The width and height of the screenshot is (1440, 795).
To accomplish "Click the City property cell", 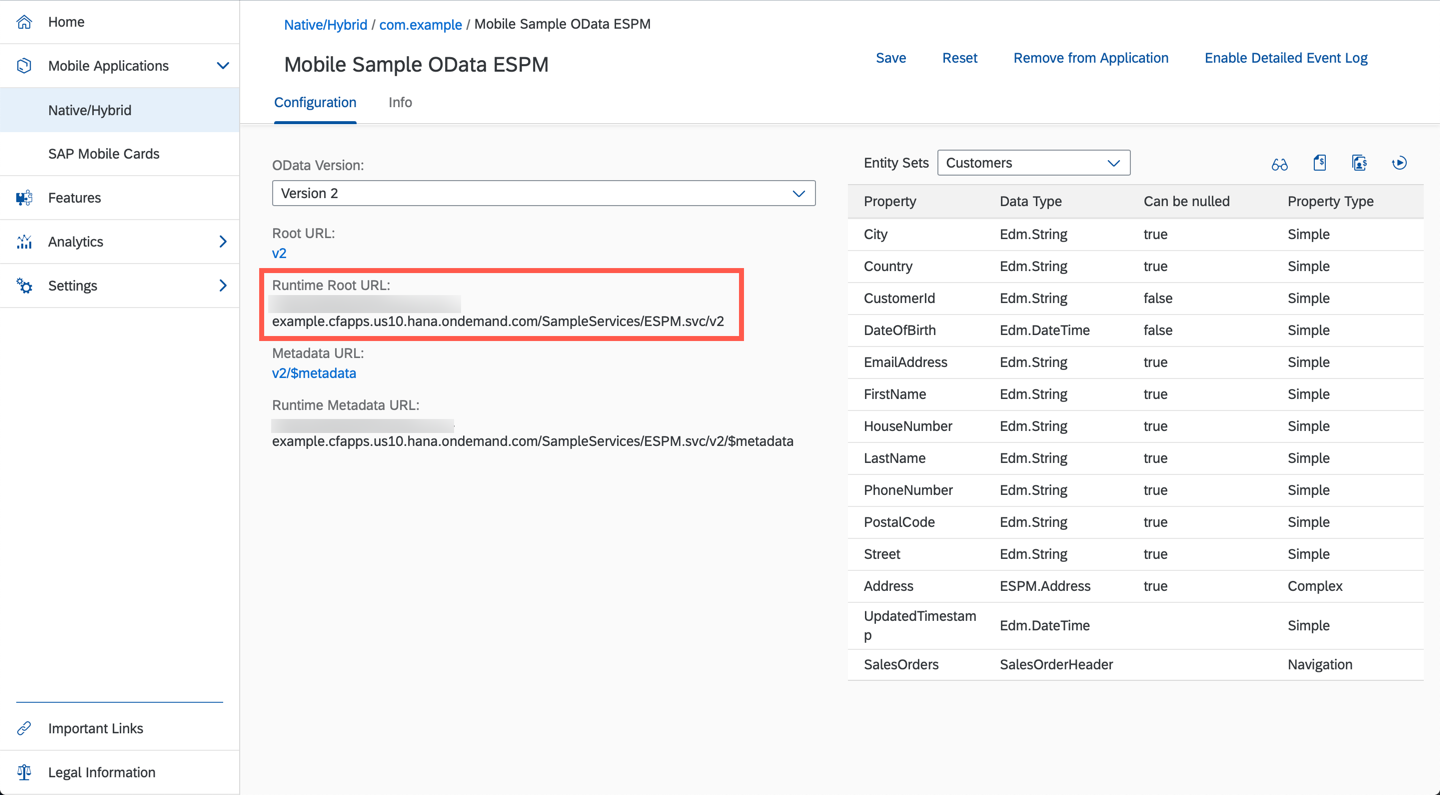I will click(x=876, y=234).
